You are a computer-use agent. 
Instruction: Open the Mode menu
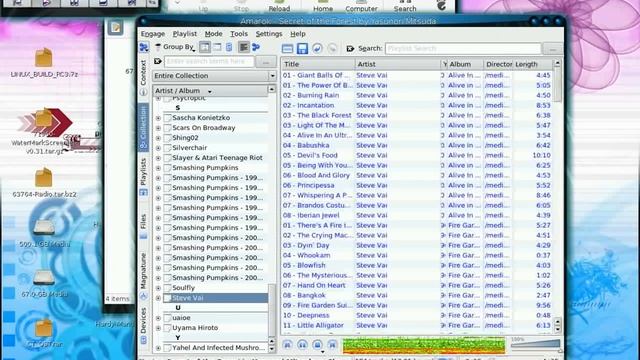click(x=213, y=34)
